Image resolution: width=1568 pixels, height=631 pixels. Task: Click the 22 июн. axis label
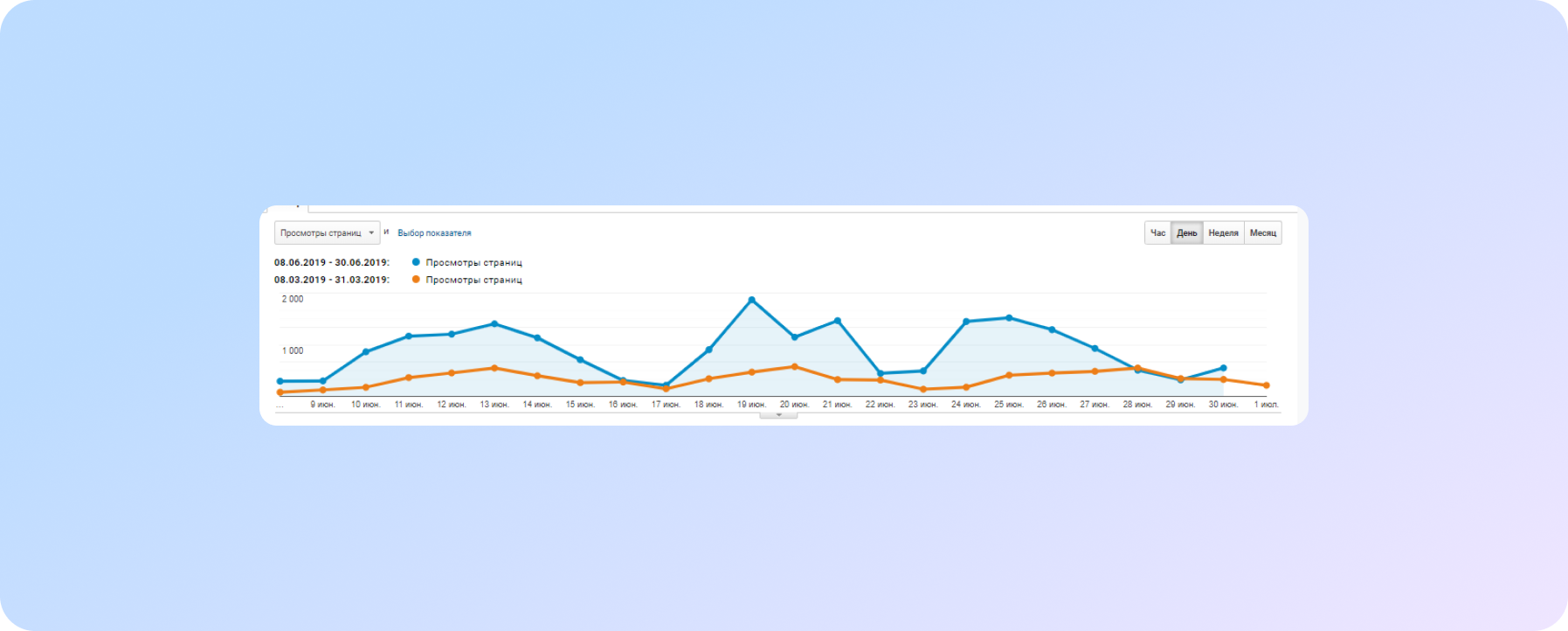[x=880, y=405]
